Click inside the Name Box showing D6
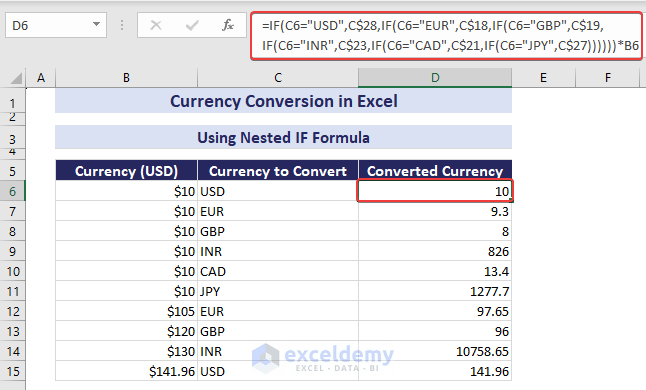 (x=49, y=26)
